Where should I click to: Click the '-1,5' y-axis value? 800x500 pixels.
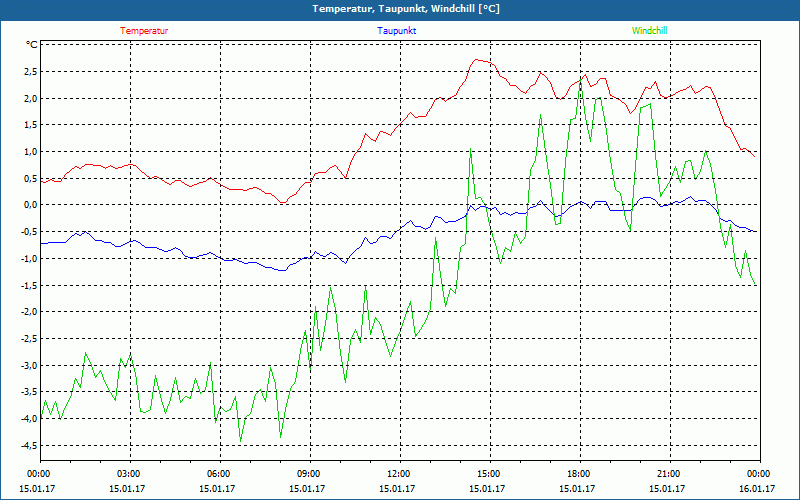pos(29,285)
